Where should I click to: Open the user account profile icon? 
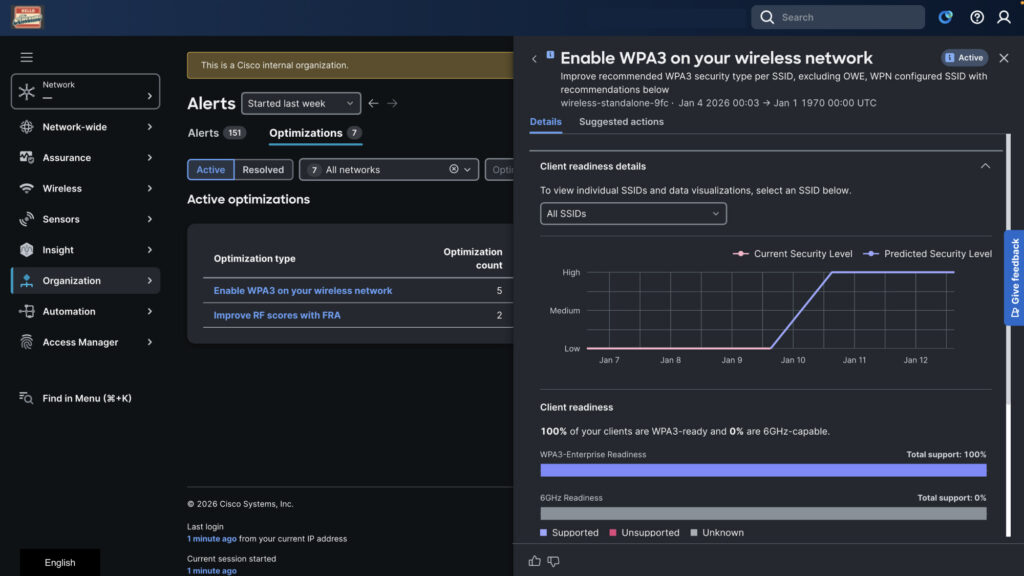(x=1004, y=17)
